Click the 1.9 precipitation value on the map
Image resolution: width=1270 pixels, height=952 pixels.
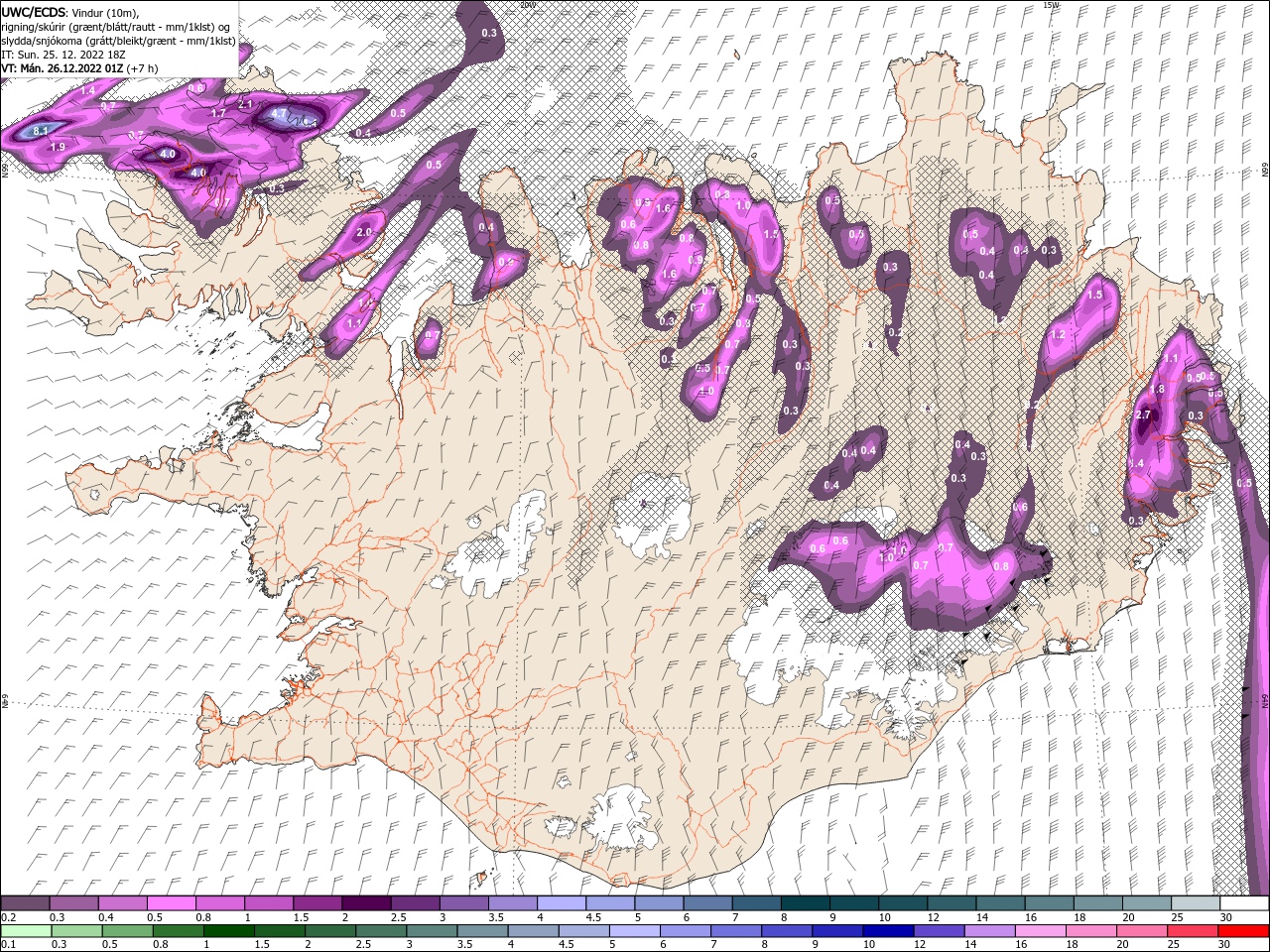(58, 147)
